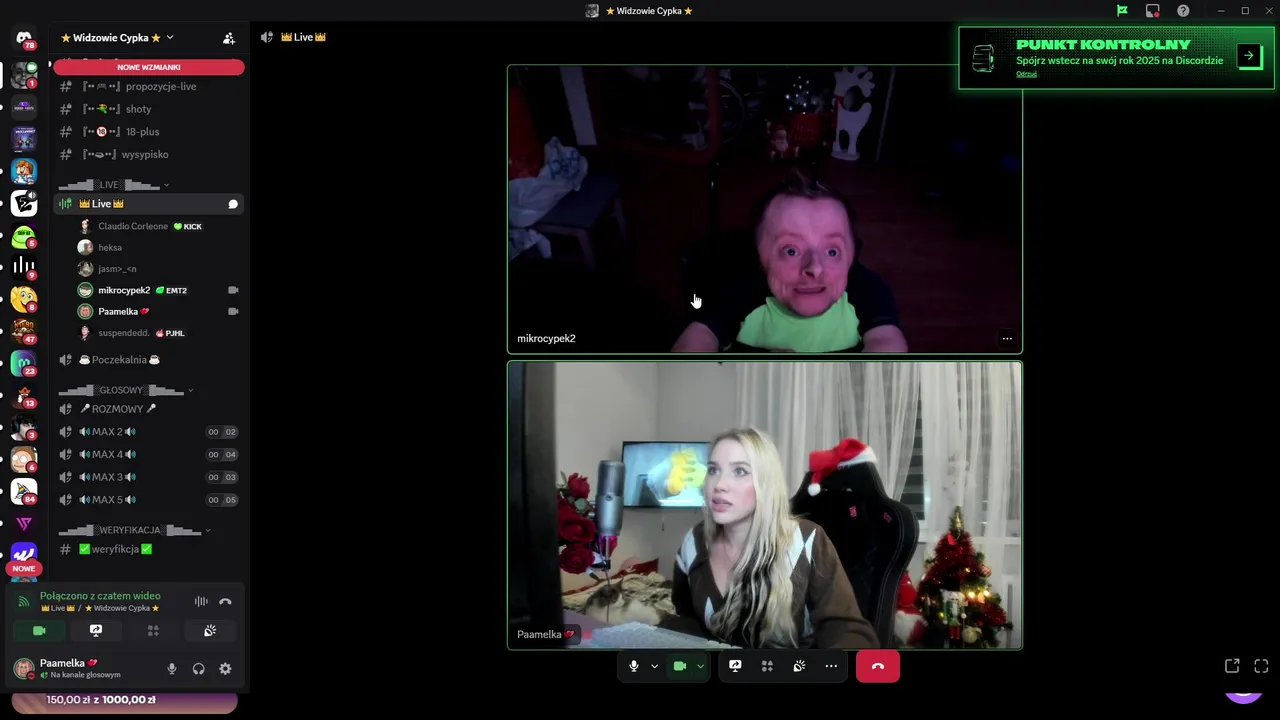
Task: Toggle camera in sidebar voice panel
Action: point(39,631)
